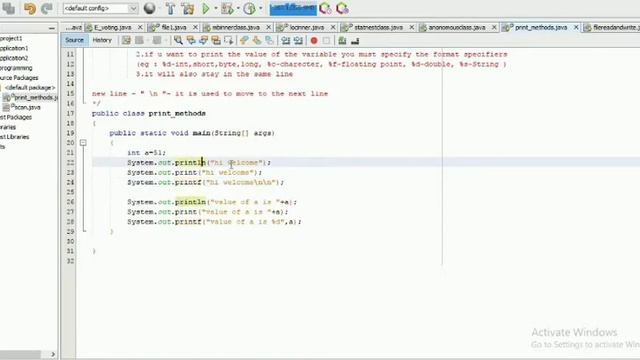The height and width of the screenshot is (360, 640).
Task: Click the globe browser icon in toolbar
Action: pos(149,8)
